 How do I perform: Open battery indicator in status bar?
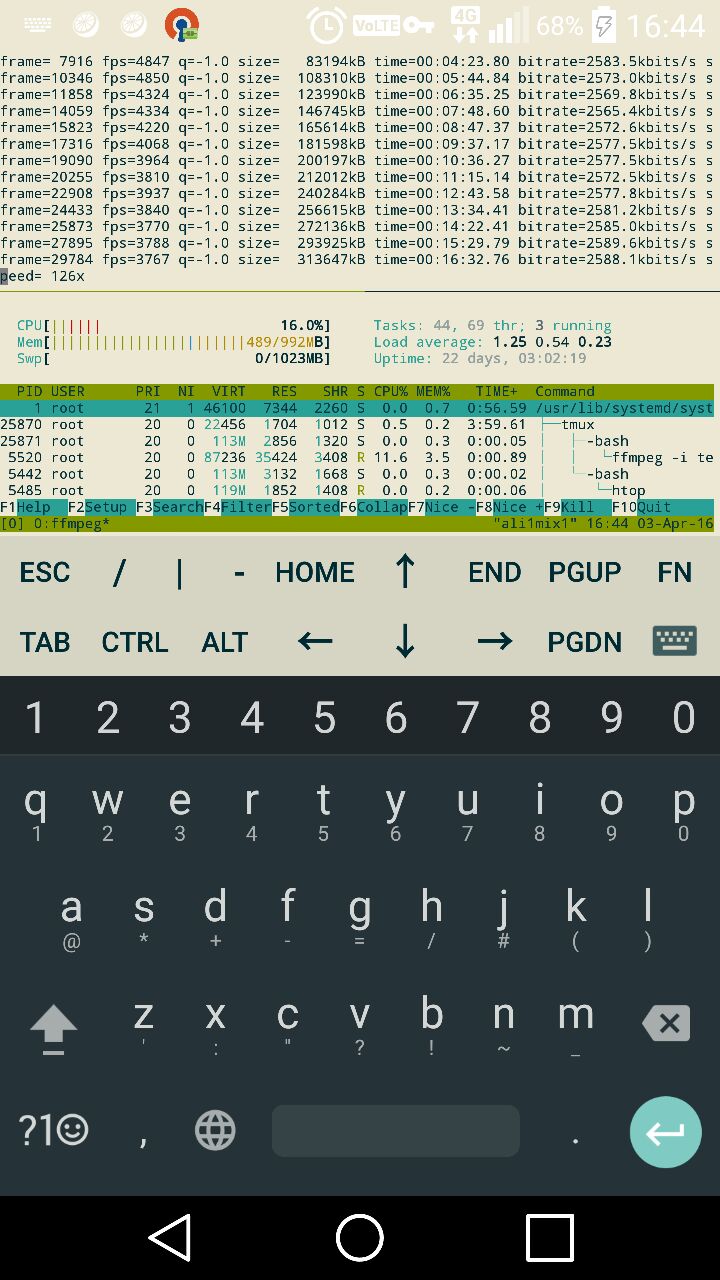tap(605, 25)
